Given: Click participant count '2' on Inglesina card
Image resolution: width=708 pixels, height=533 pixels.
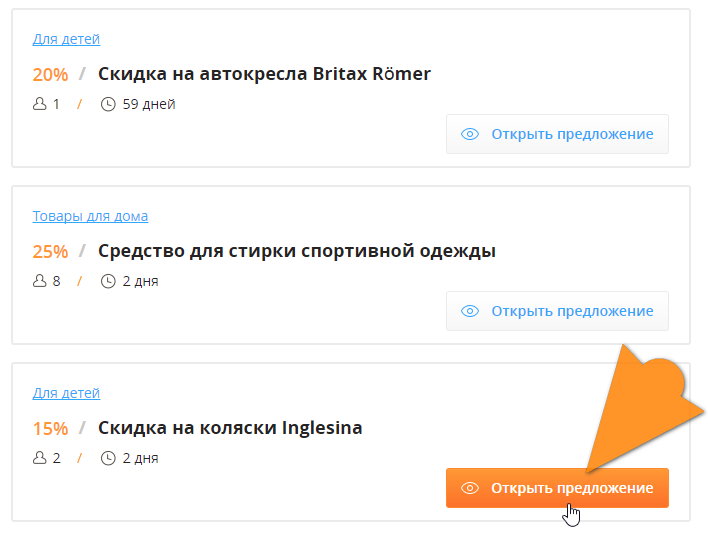Looking at the screenshot, I should pyautogui.click(x=56, y=458).
